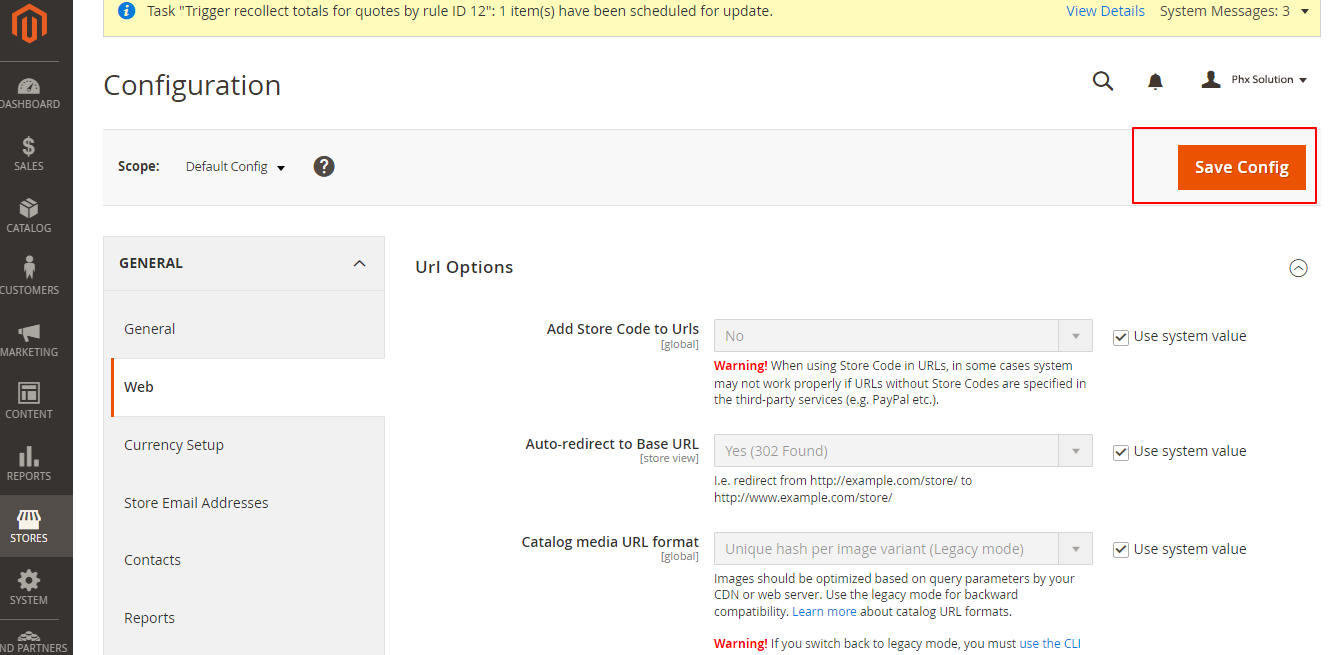Click the search magnifier icon
Viewport: 1338px width, 655px height.
pos(1102,81)
